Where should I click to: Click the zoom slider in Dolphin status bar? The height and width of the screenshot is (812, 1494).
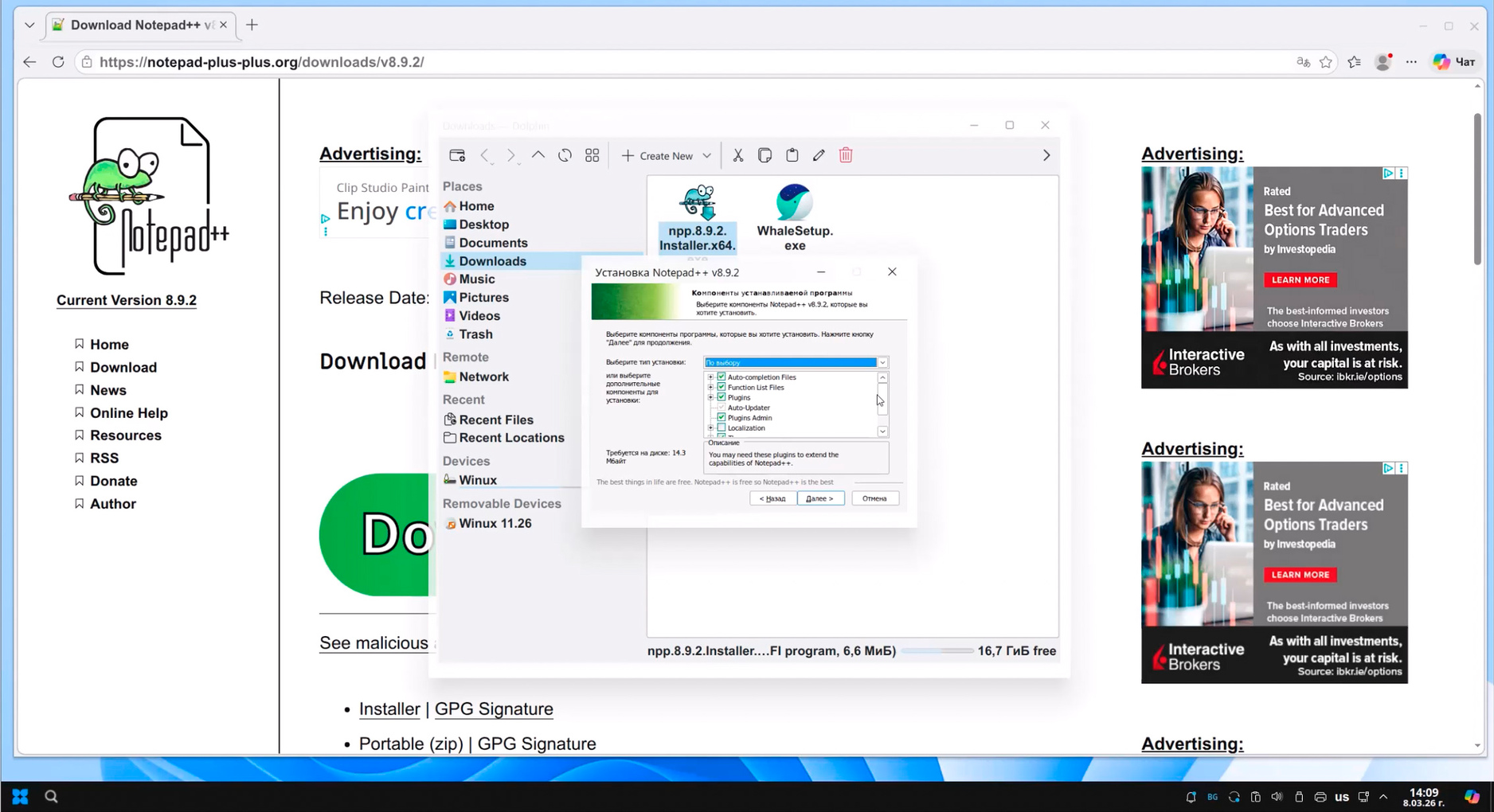coord(937,651)
